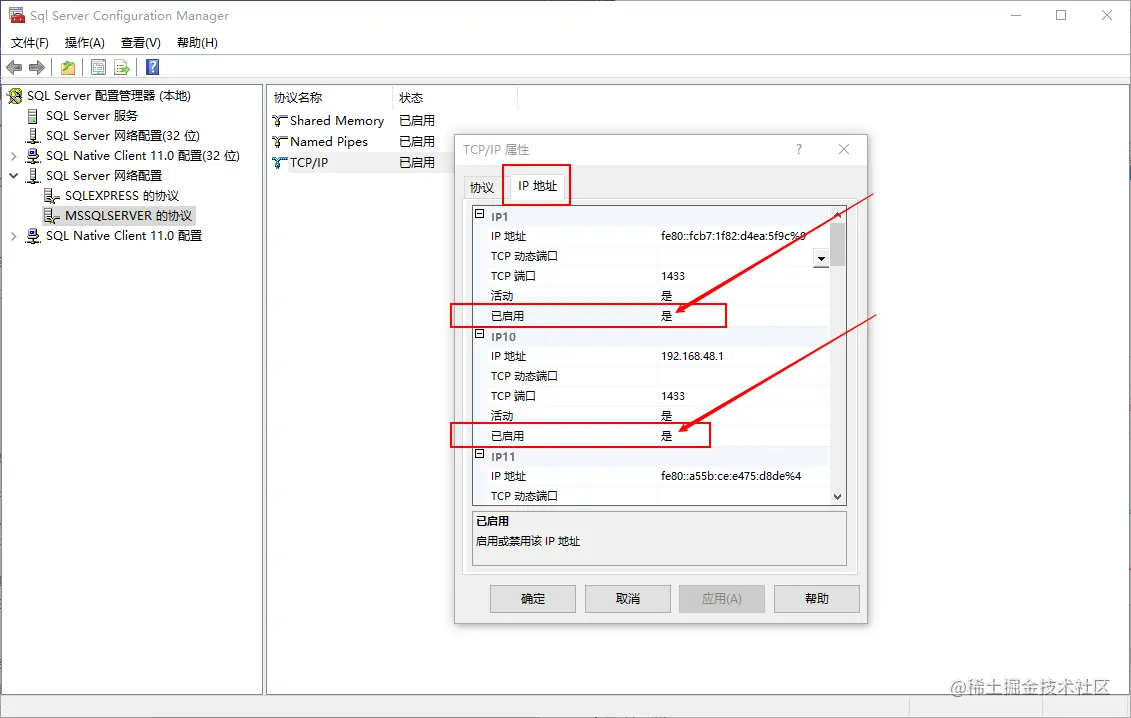
Task: Open the 操作(A) menu
Action: point(84,43)
